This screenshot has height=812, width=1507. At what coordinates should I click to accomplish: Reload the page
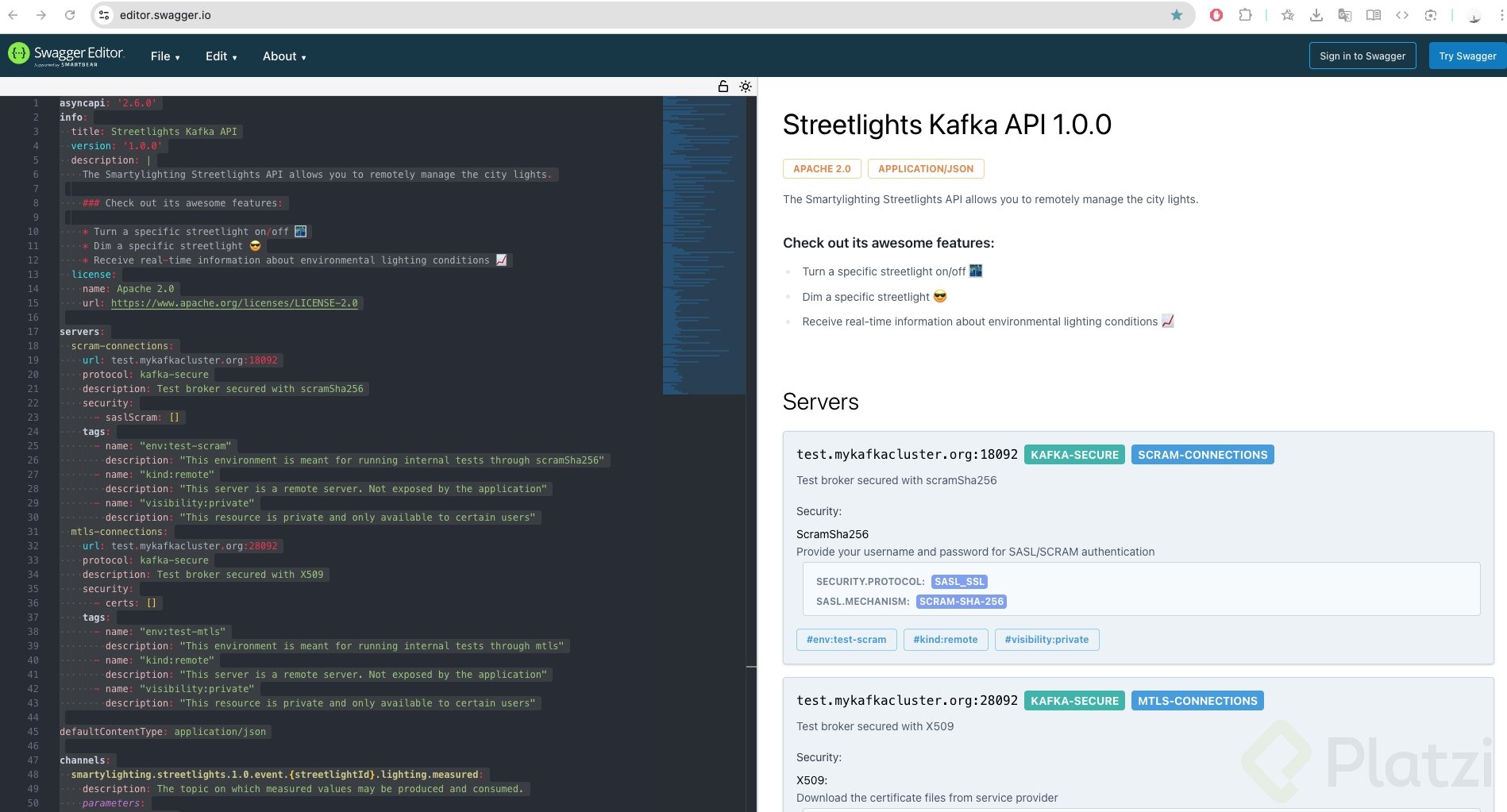pos(70,15)
